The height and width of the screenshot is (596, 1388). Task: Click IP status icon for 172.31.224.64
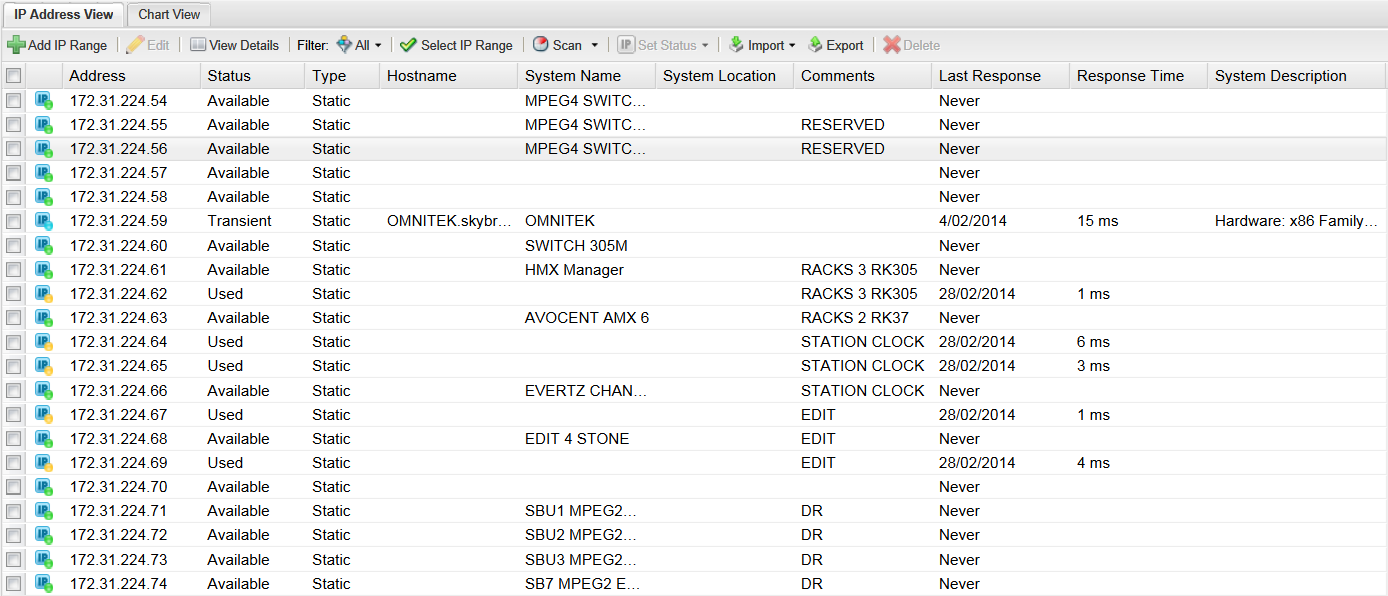(44, 342)
